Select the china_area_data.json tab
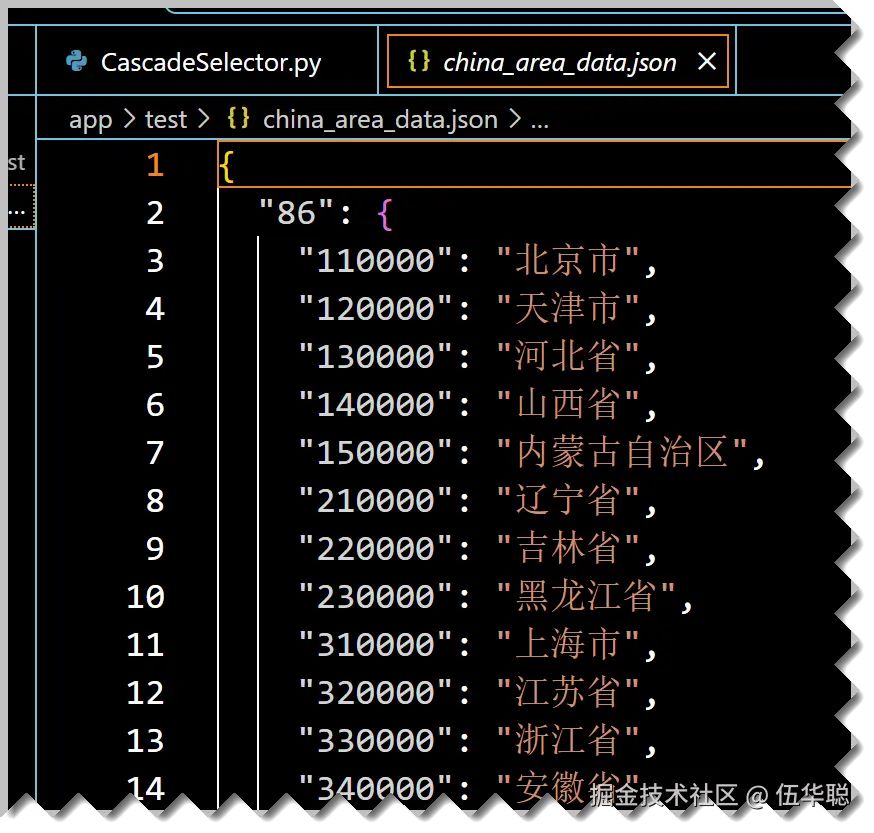This screenshot has width=874, height=833. (557, 61)
